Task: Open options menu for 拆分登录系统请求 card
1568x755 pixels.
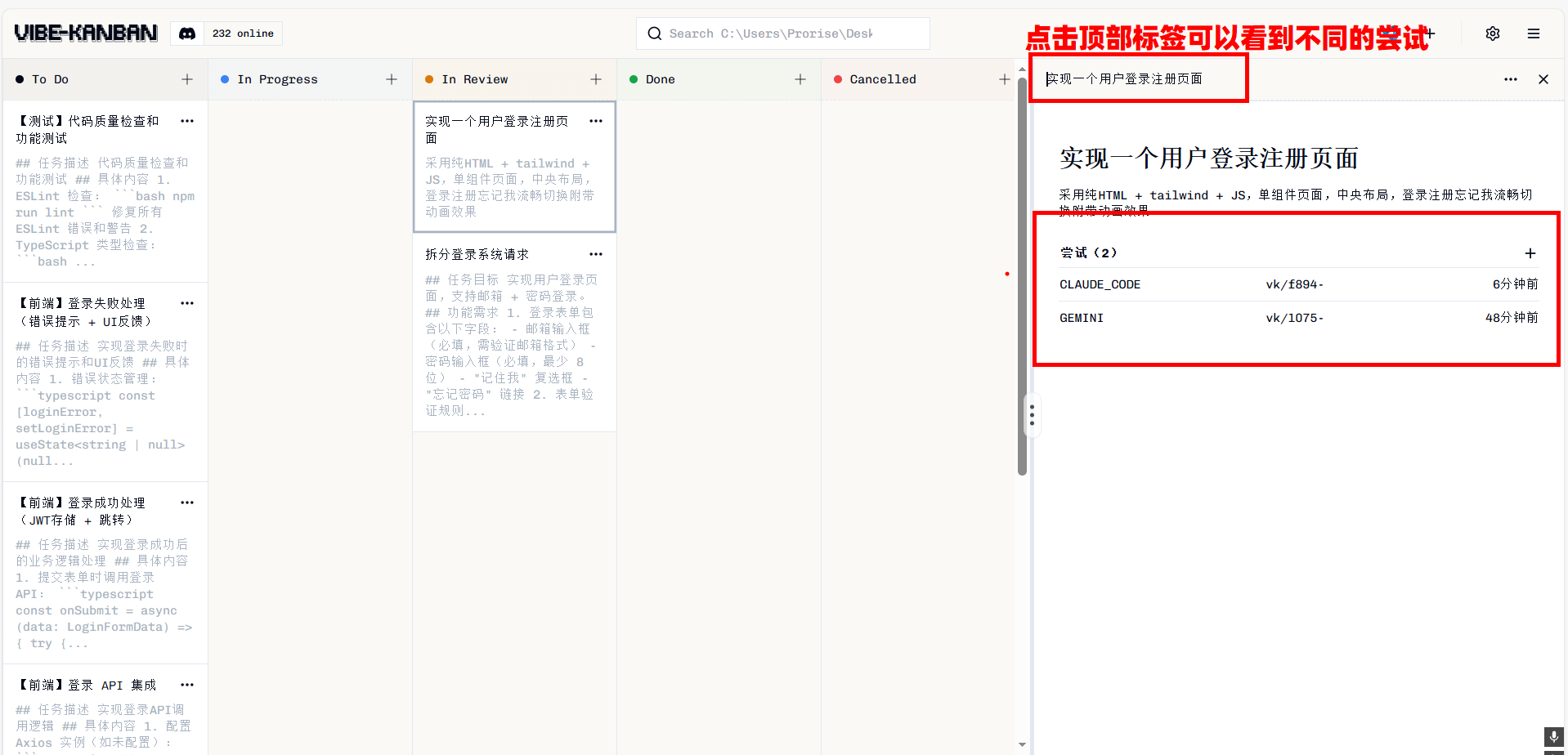Action: click(596, 254)
